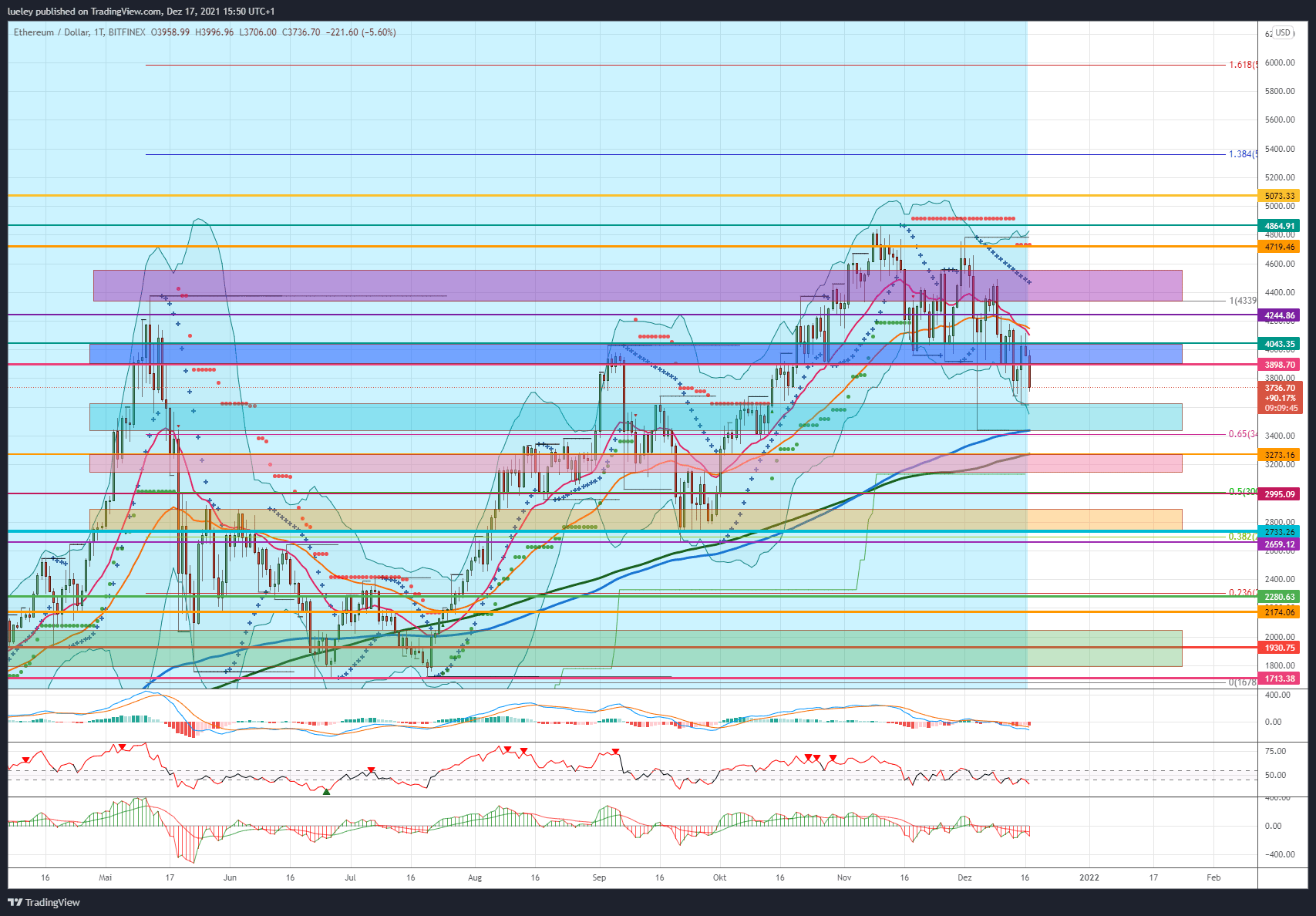Image resolution: width=1316 pixels, height=916 pixels.
Task: Click the current price label 3736.70
Action: 1280,389
